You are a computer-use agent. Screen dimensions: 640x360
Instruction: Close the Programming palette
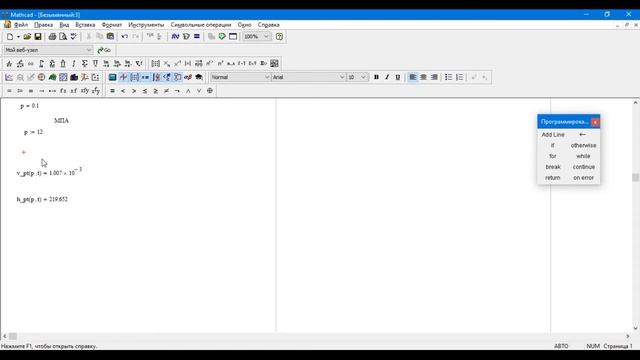coord(595,122)
